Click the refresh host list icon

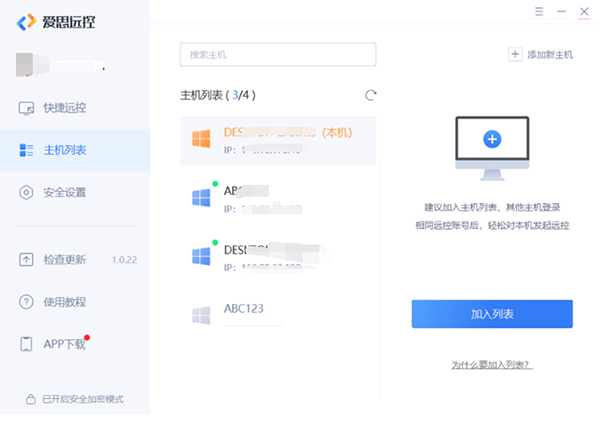pyautogui.click(x=370, y=95)
